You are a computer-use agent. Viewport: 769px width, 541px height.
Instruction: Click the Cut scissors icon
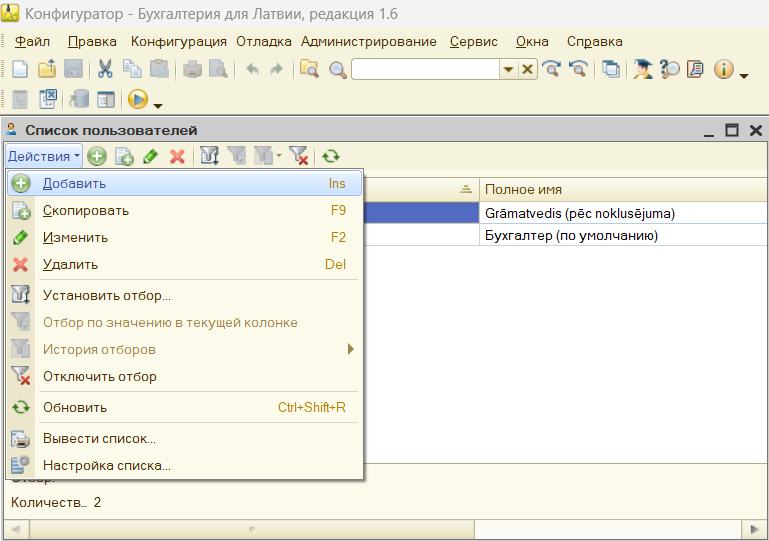click(104, 69)
